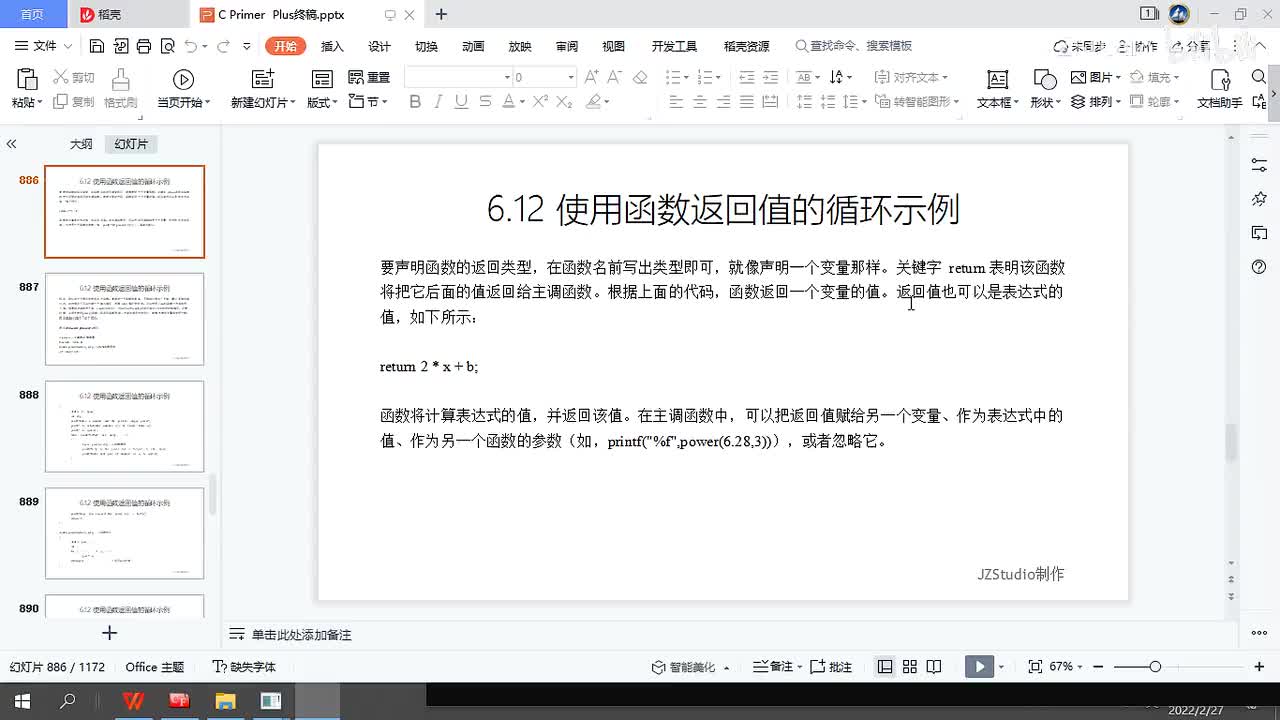Click the Redo arrow icon
This screenshot has width=1280, height=720.
[x=223, y=46]
